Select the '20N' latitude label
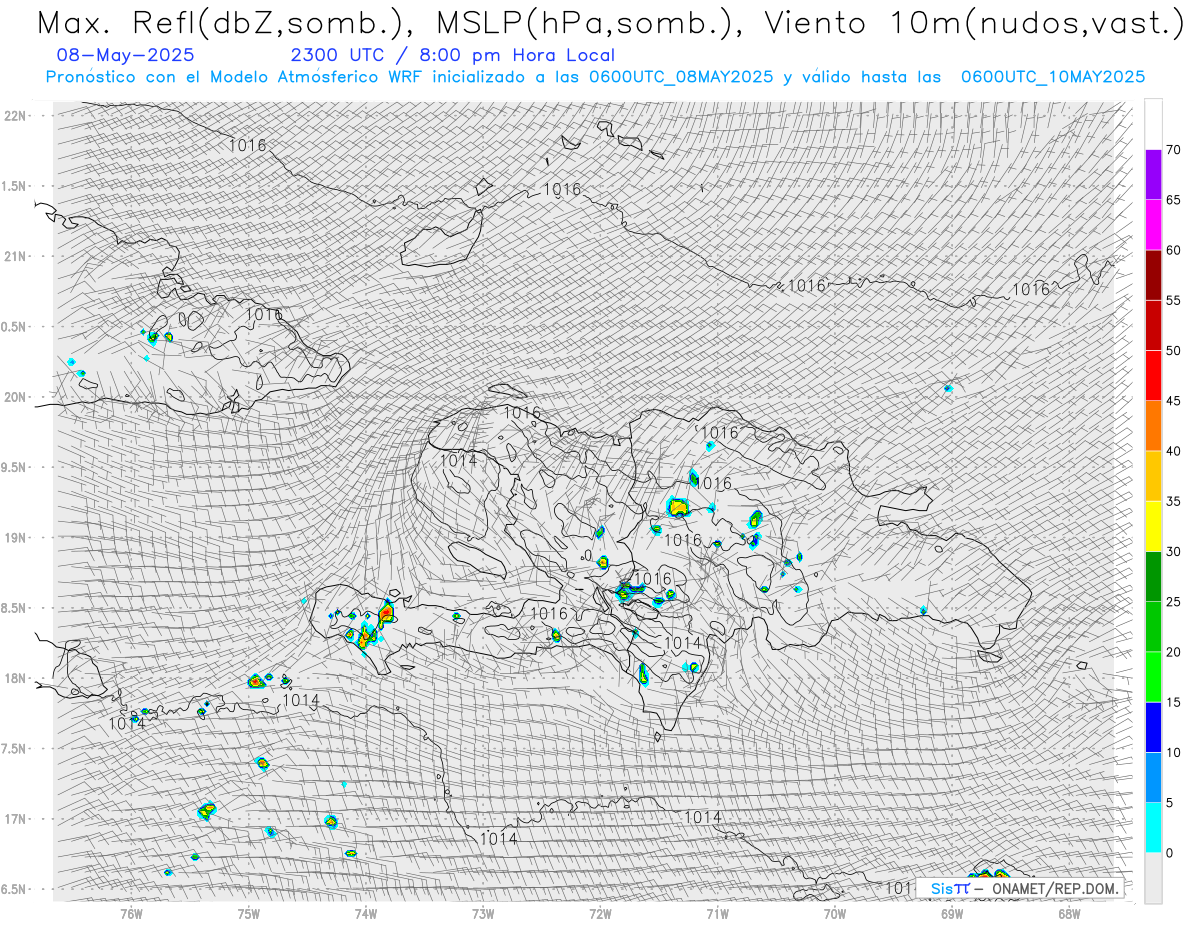The height and width of the screenshot is (927, 1200). point(15,397)
